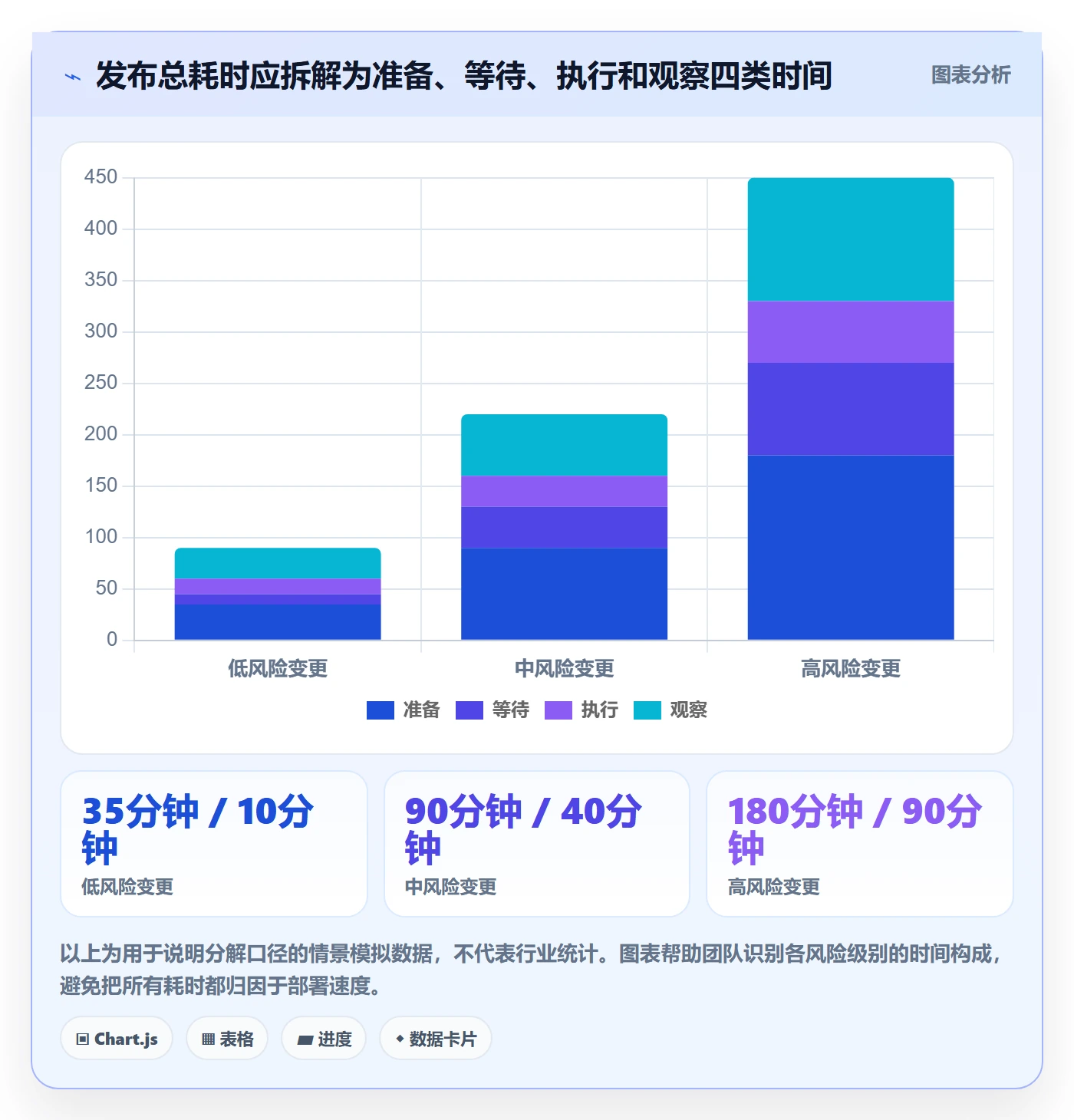The image size is (1074, 1120).
Task: Click the 高风险变更 x-axis label
Action: 851,669
